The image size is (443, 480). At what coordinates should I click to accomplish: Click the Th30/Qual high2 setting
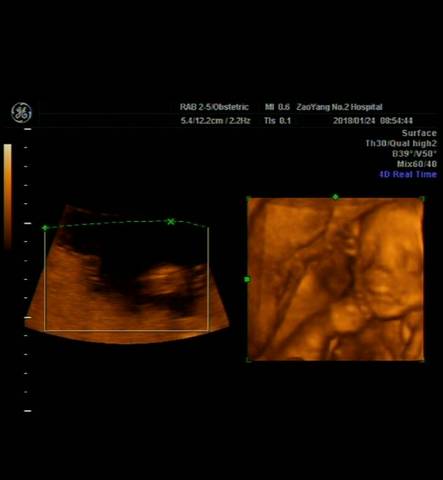401,143
